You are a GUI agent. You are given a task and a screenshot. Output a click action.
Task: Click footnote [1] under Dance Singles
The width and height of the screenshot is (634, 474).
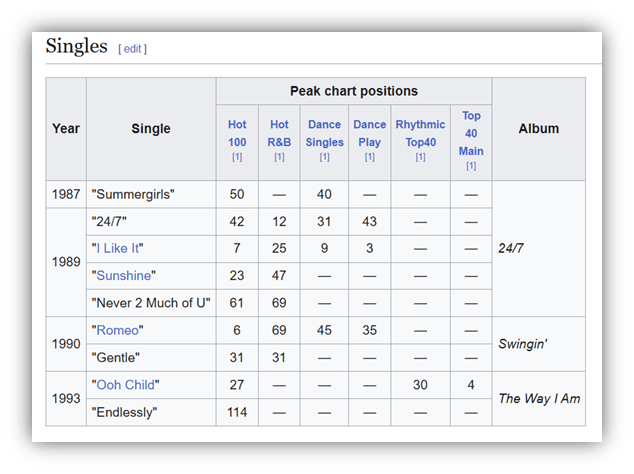pyautogui.click(x=324, y=157)
